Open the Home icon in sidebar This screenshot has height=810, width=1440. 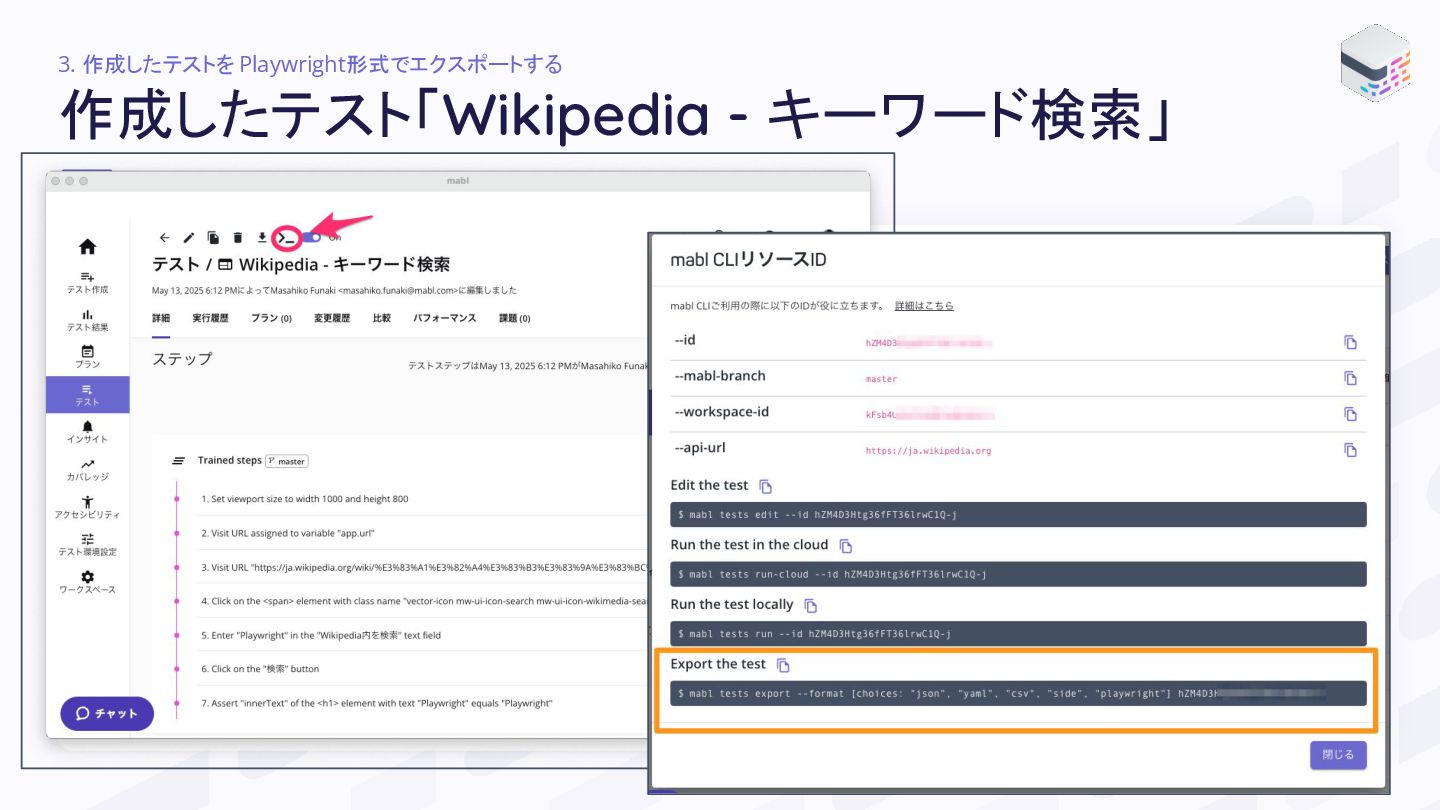point(88,247)
